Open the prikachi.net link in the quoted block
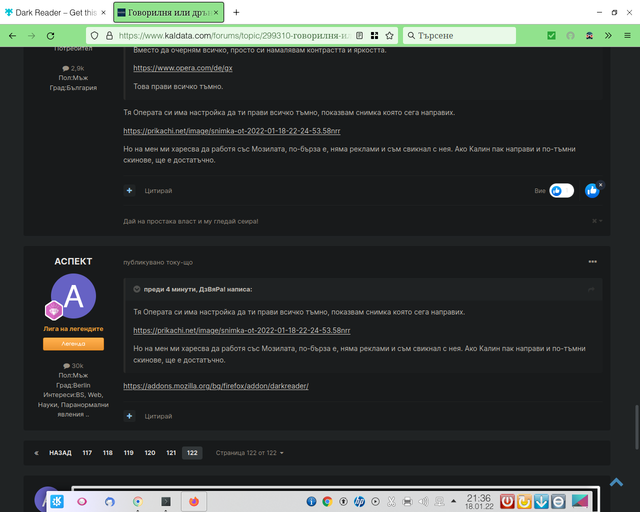Viewport: 640px width, 512px height. coord(242,330)
